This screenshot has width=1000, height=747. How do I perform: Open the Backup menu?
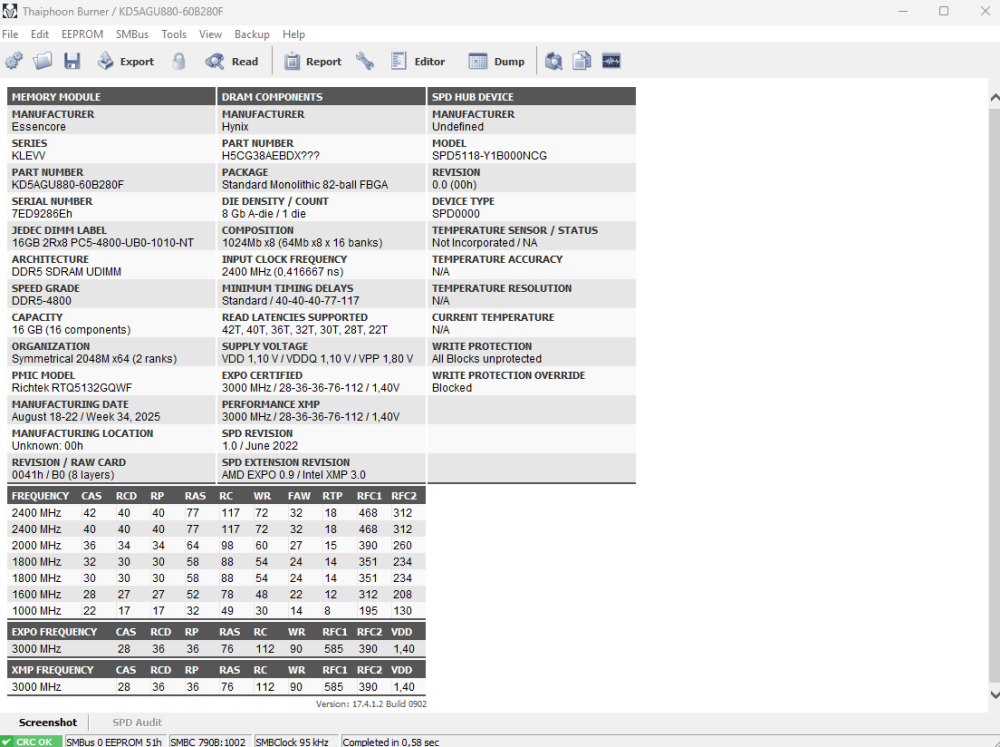(252, 34)
